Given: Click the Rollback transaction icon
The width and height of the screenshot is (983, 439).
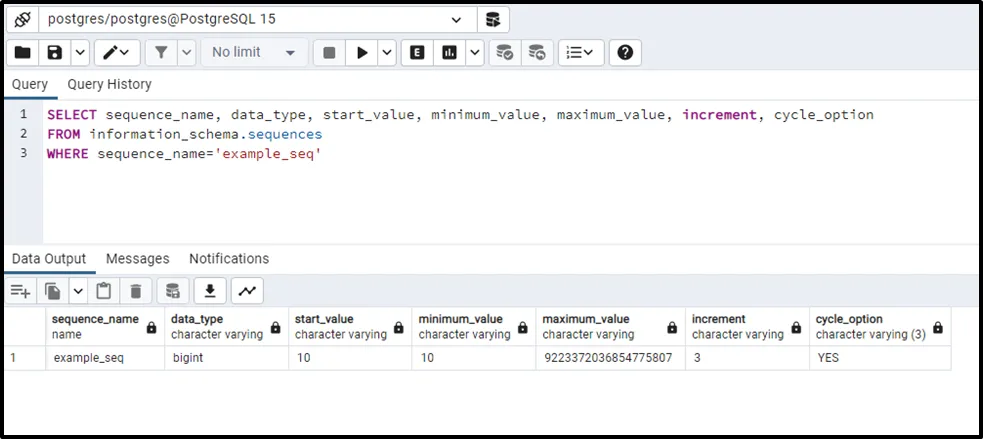Looking at the screenshot, I should (537, 53).
